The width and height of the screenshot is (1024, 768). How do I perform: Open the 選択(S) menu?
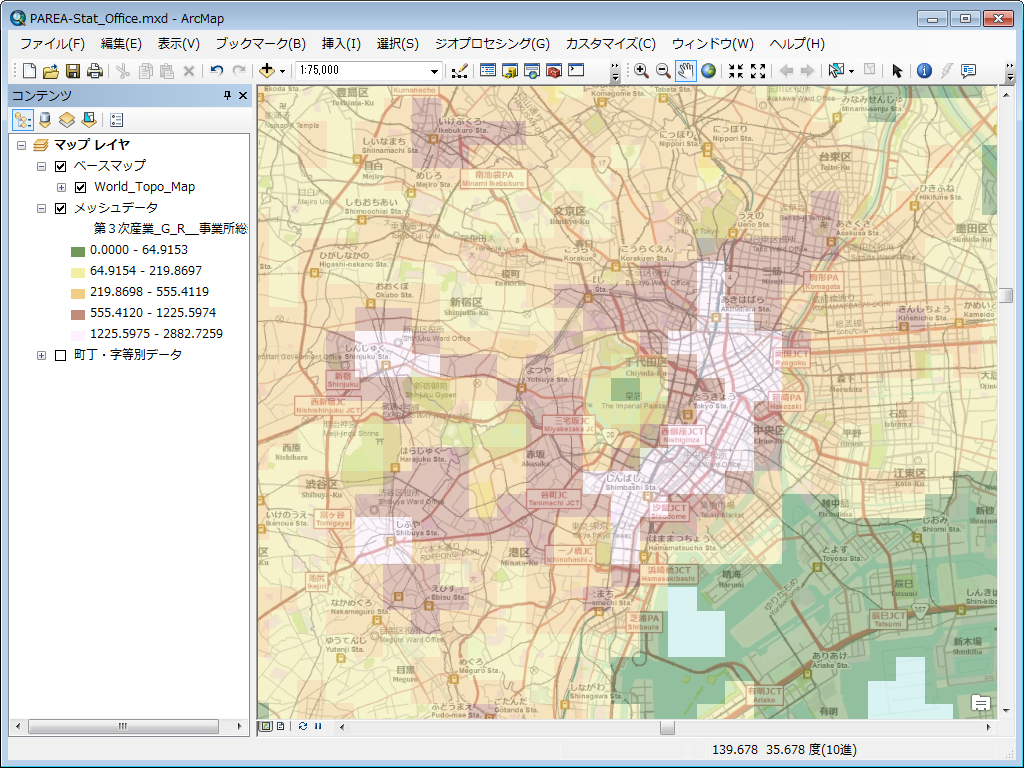398,44
